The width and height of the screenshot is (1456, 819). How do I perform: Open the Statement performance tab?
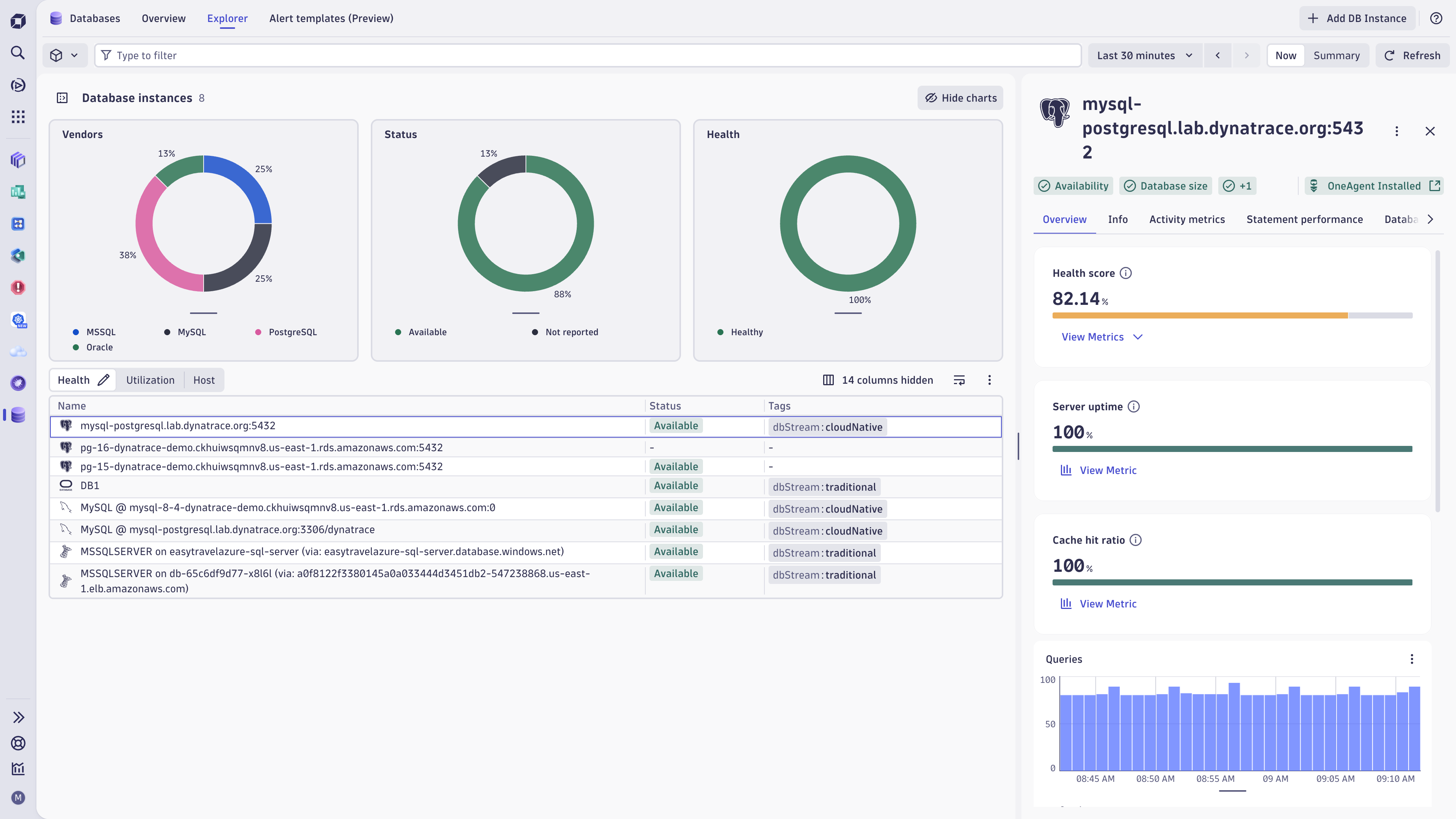pyautogui.click(x=1304, y=219)
